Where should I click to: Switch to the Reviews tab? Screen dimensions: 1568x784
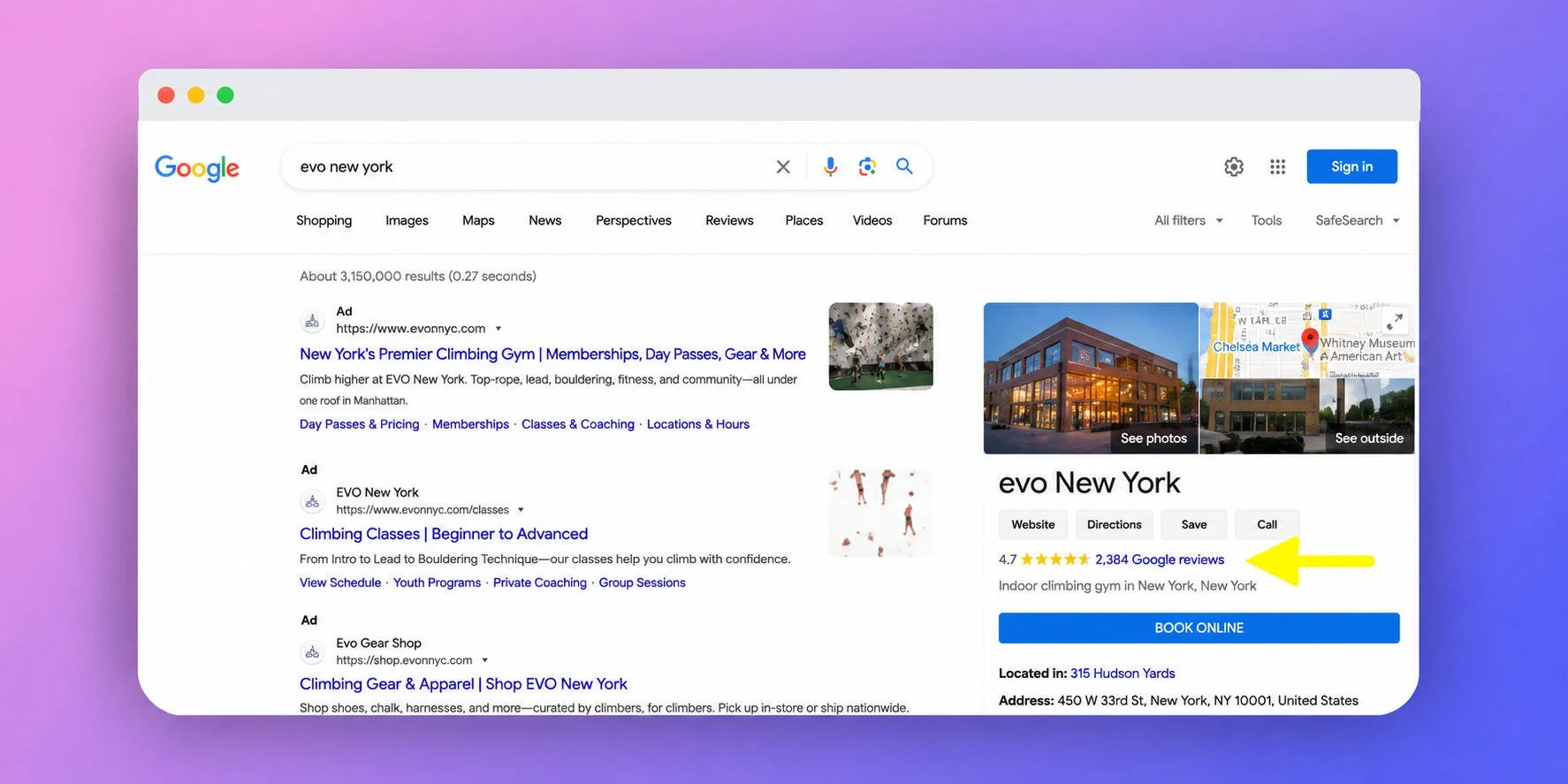[729, 220]
